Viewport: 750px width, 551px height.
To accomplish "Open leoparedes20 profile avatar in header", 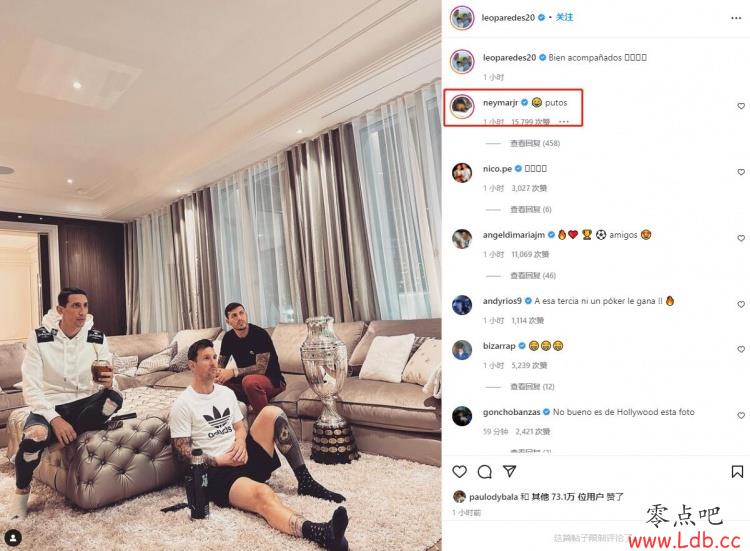I will click(462, 18).
